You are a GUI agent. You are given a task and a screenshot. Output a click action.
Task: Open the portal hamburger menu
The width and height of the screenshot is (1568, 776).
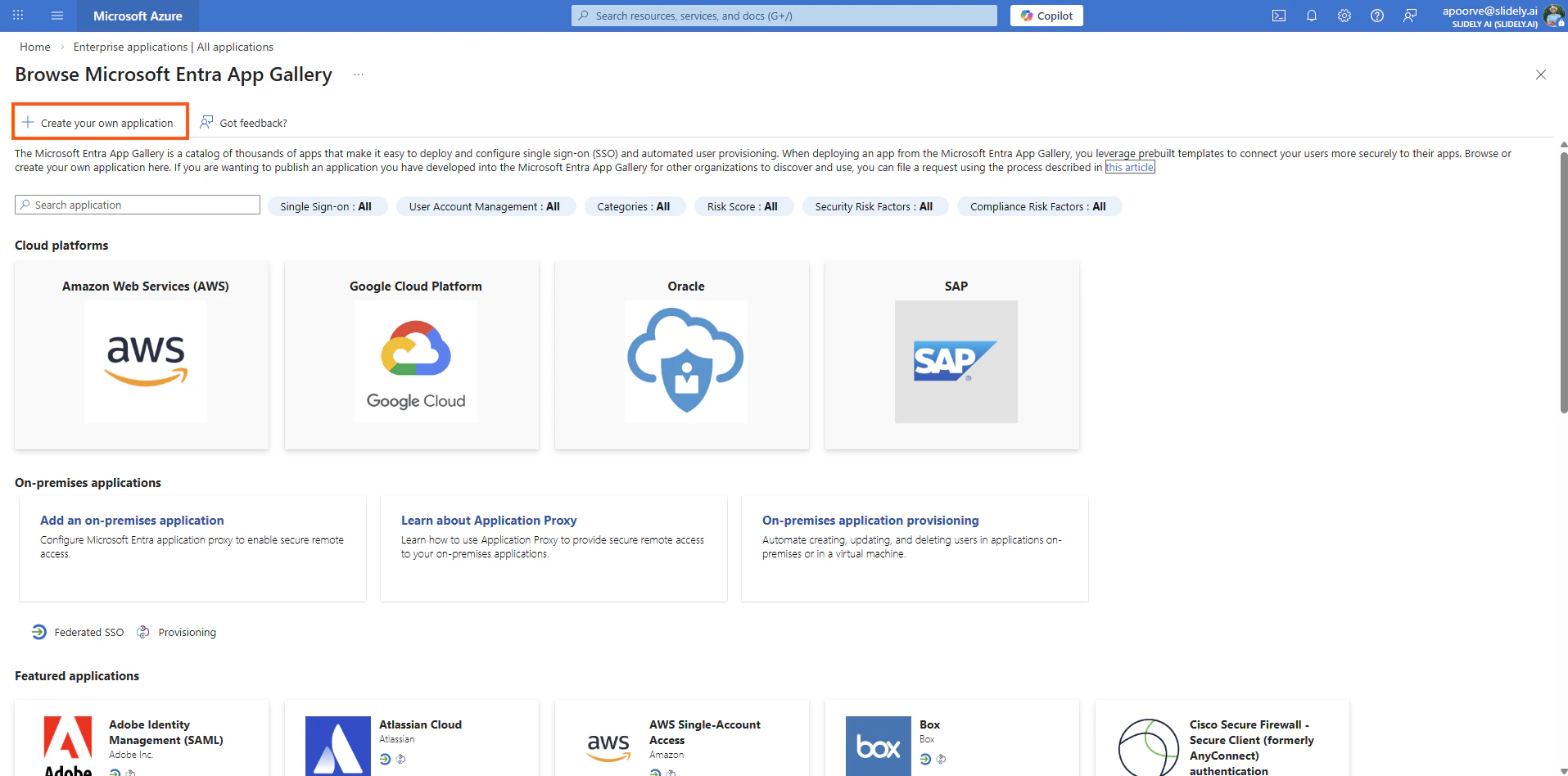[57, 16]
